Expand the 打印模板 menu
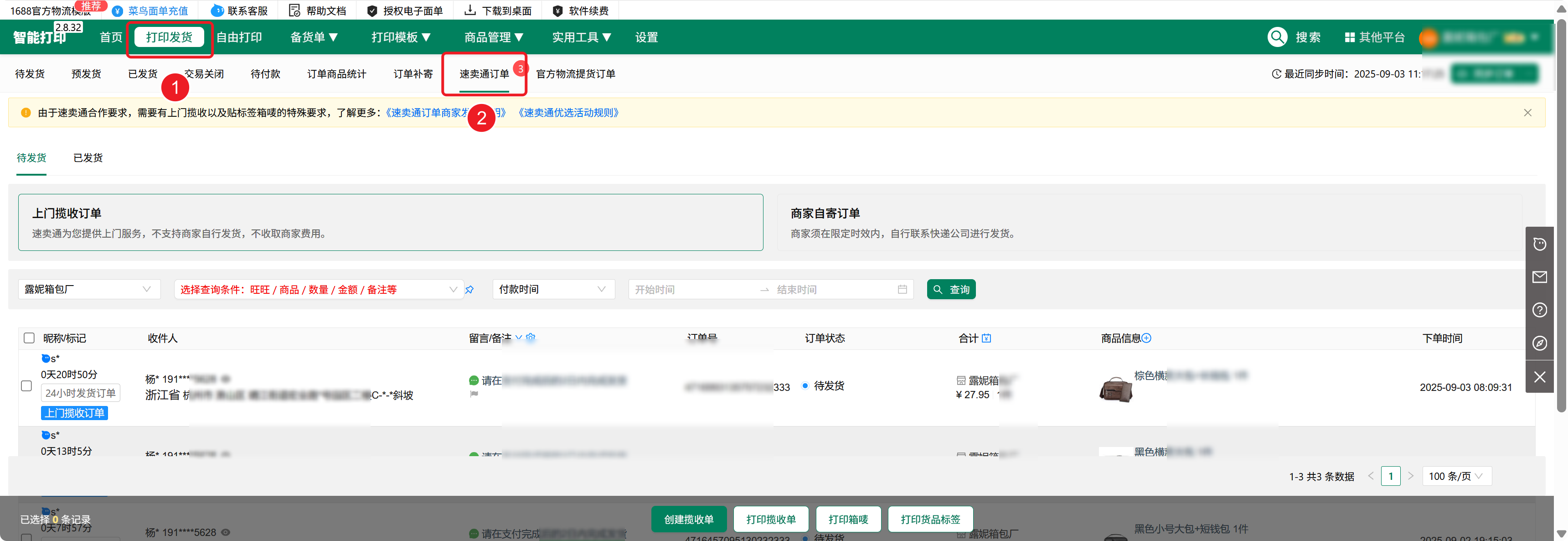Viewport: 1568px width, 541px height. (x=401, y=37)
